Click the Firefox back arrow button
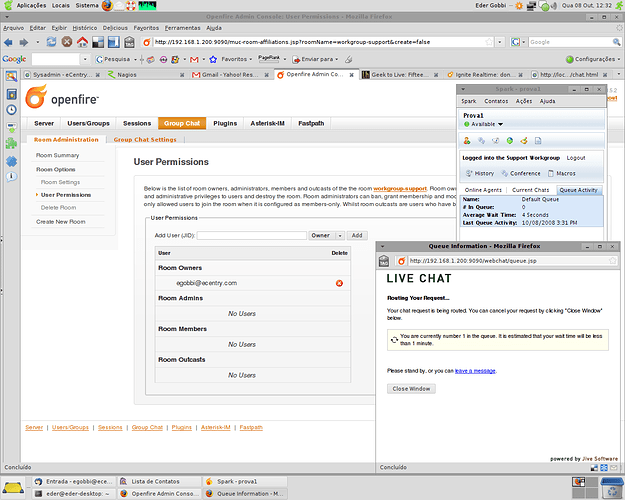The height and width of the screenshot is (500, 625). click(x=8, y=42)
